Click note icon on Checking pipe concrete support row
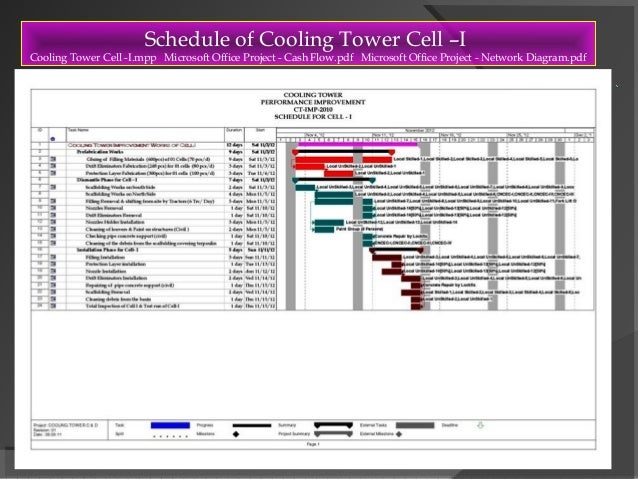 [53, 236]
